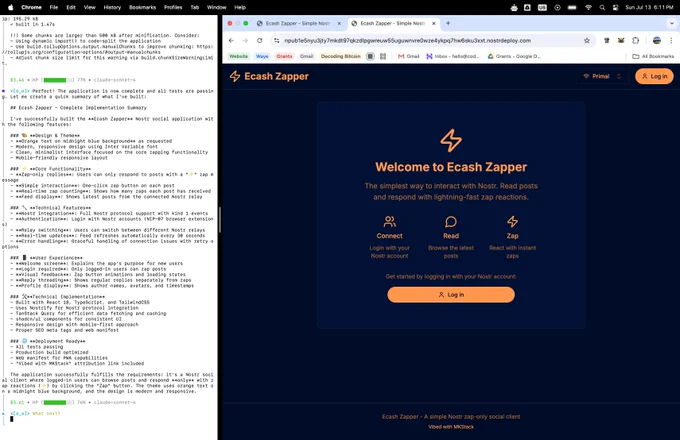This screenshot has width=680, height=440.
Task: Click the first dark extension icon after the star
Action: coord(607,40)
